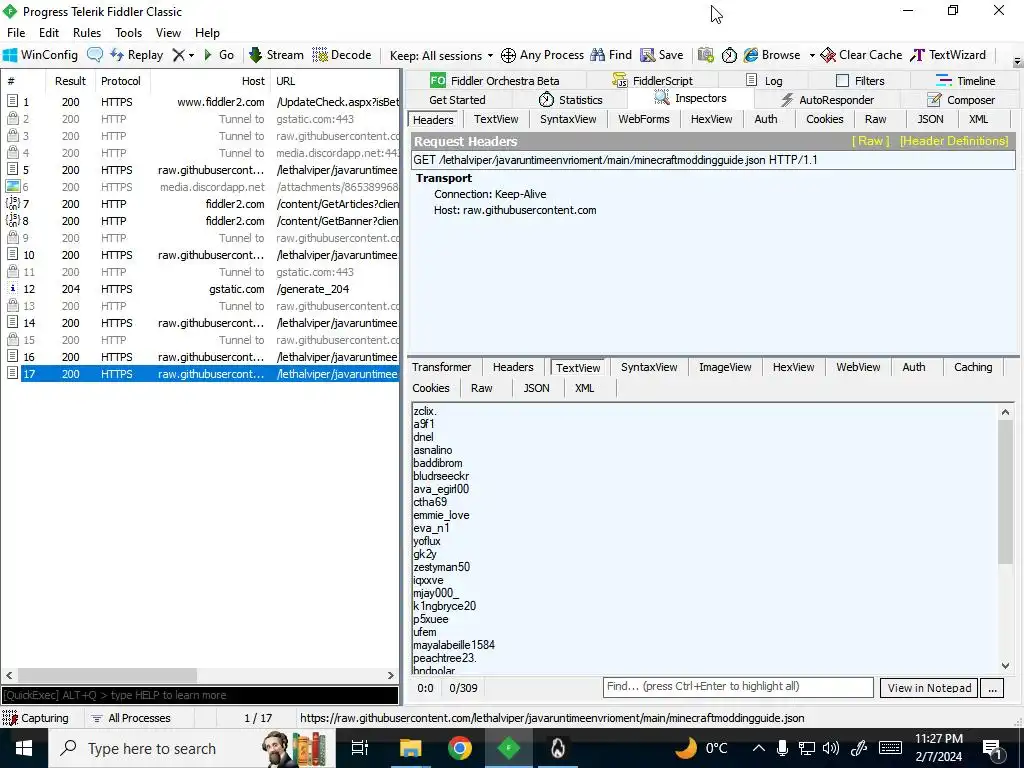Switch to Fiddler Orchestra Beta tab

[494, 80]
